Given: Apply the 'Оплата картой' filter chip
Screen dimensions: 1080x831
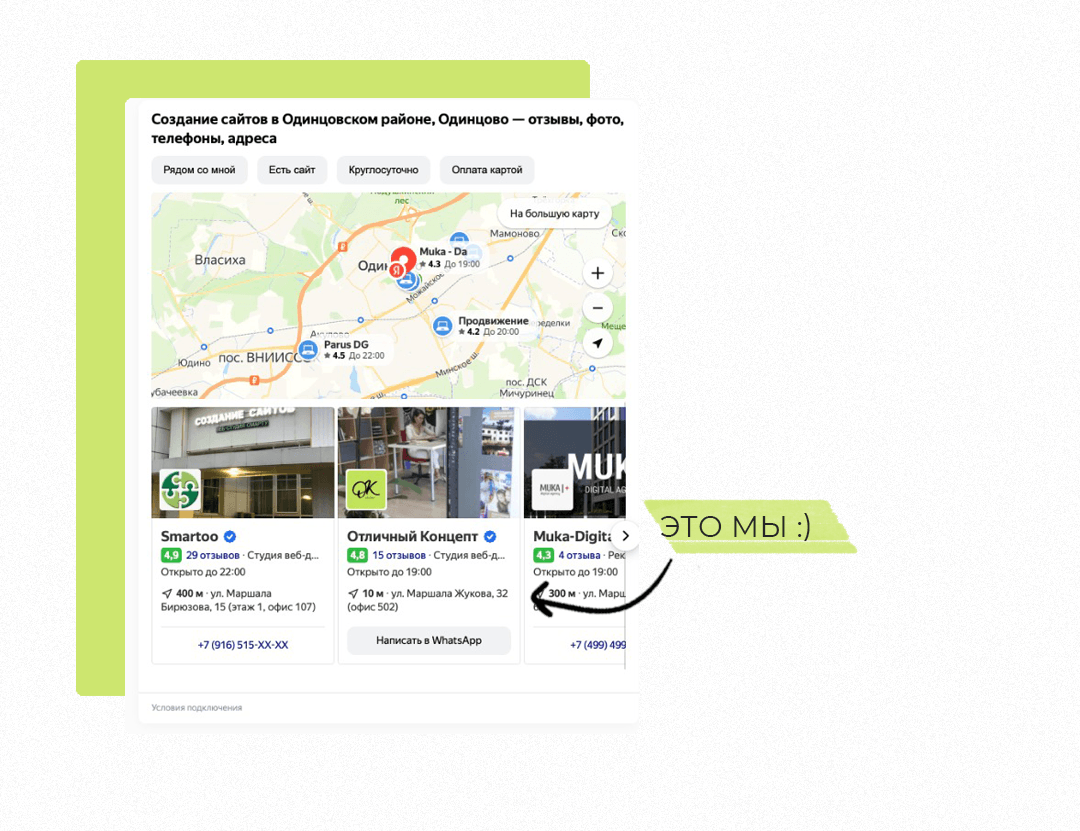Looking at the screenshot, I should 487,170.
